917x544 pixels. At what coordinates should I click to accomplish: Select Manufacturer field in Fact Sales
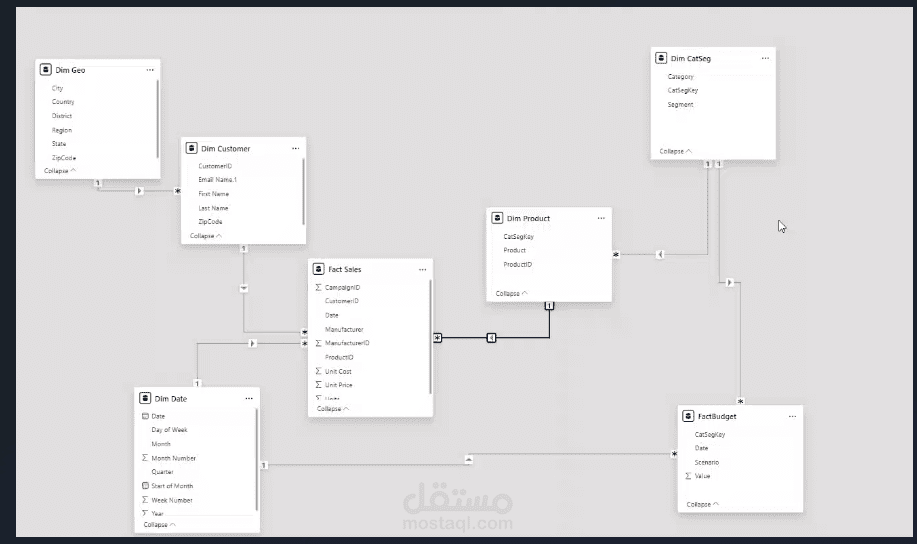pos(344,329)
